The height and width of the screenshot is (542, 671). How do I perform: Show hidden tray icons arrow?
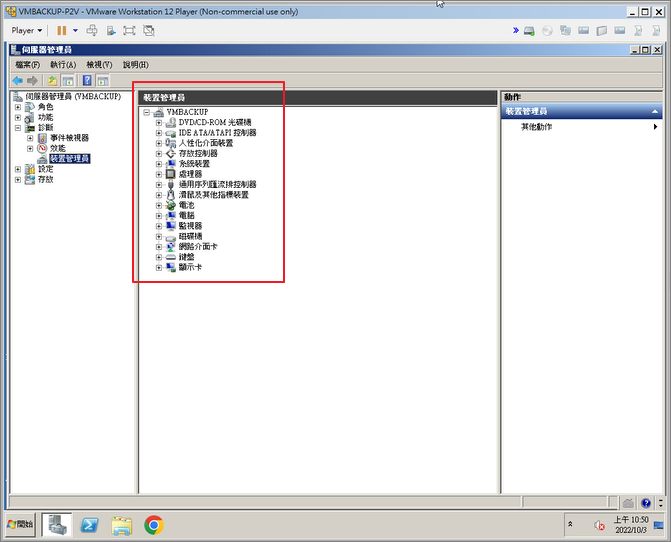point(570,524)
